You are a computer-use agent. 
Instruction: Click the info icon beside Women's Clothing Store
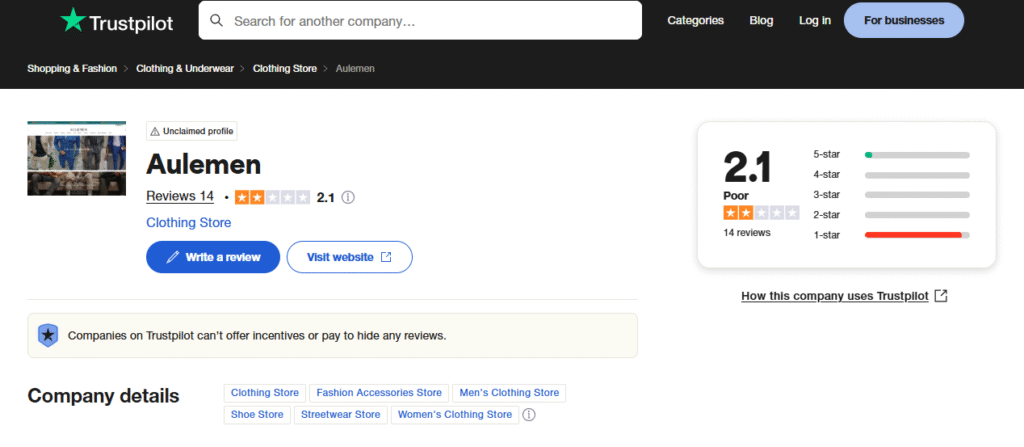tap(529, 415)
